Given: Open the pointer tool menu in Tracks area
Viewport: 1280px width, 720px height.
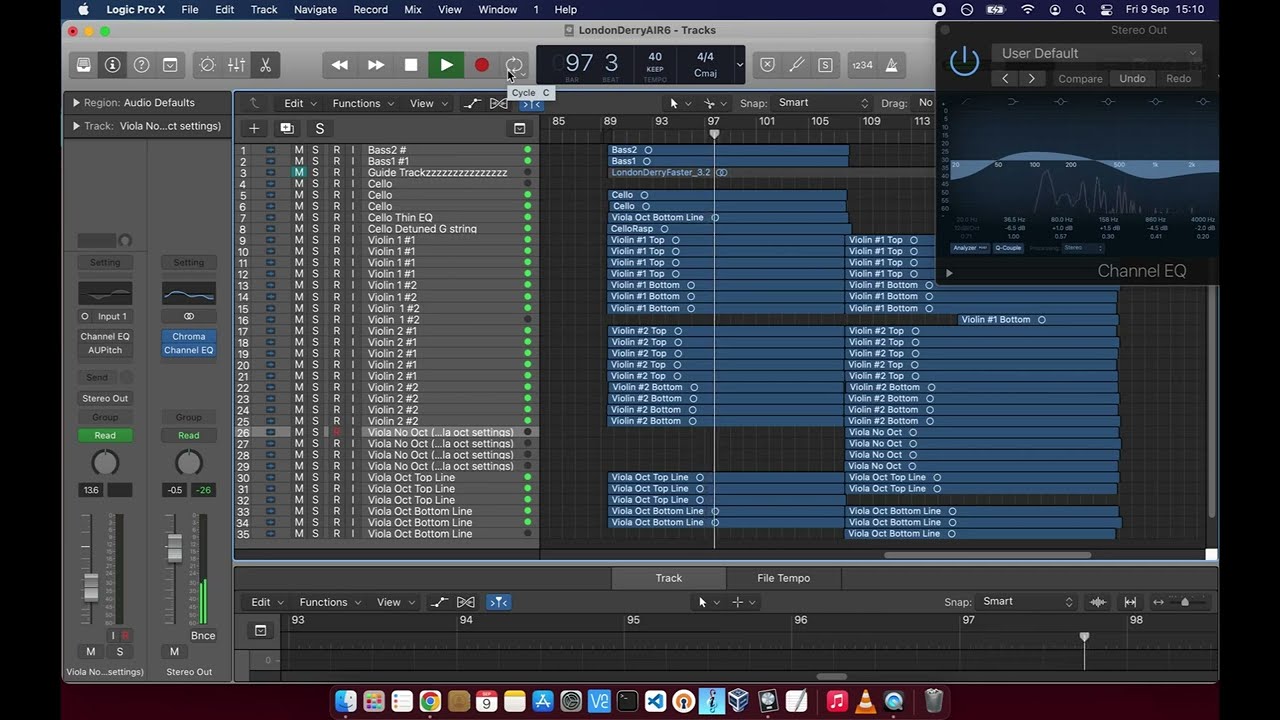Looking at the screenshot, I should click(679, 103).
